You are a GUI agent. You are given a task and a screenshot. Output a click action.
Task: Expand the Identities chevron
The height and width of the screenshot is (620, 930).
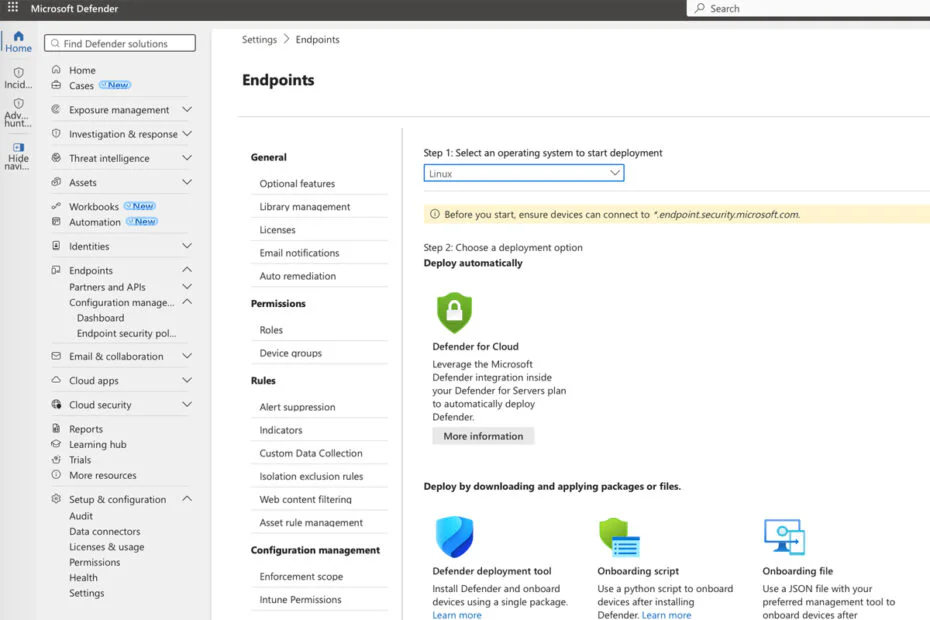[187, 246]
